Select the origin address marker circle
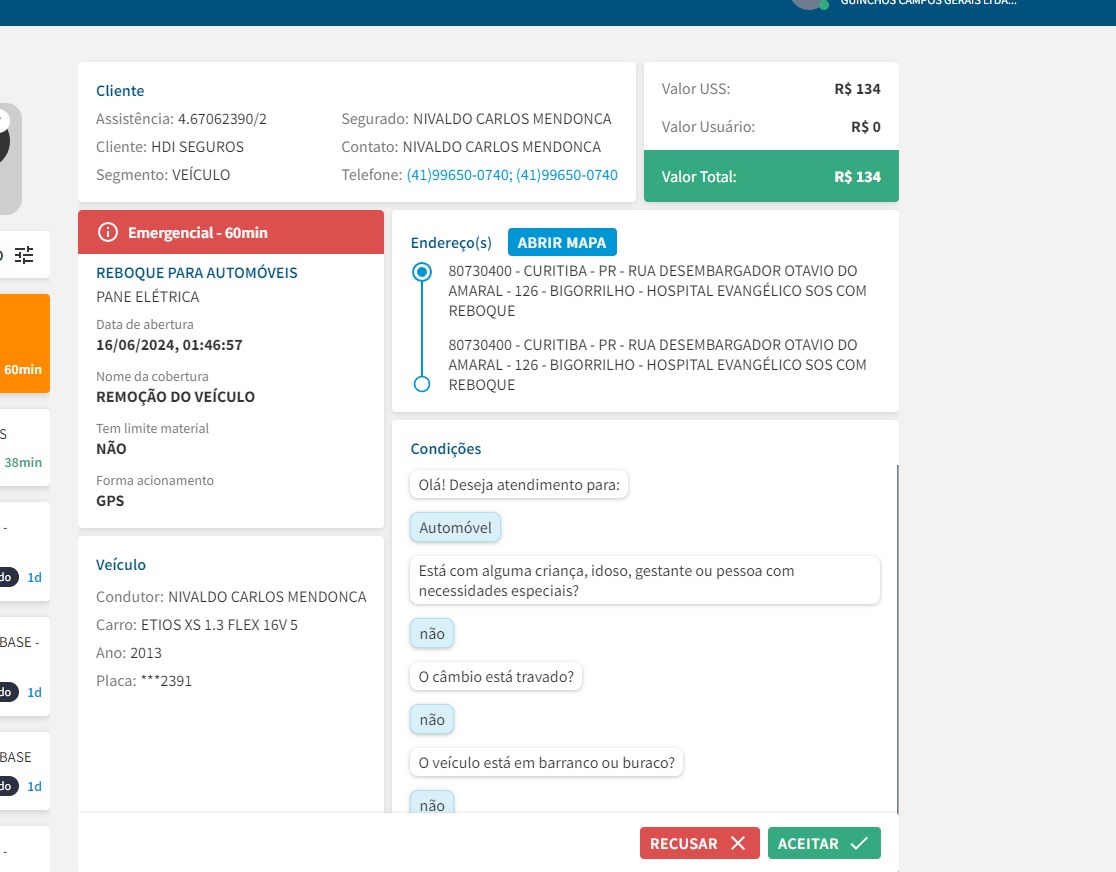The width and height of the screenshot is (1116, 872). 422,272
